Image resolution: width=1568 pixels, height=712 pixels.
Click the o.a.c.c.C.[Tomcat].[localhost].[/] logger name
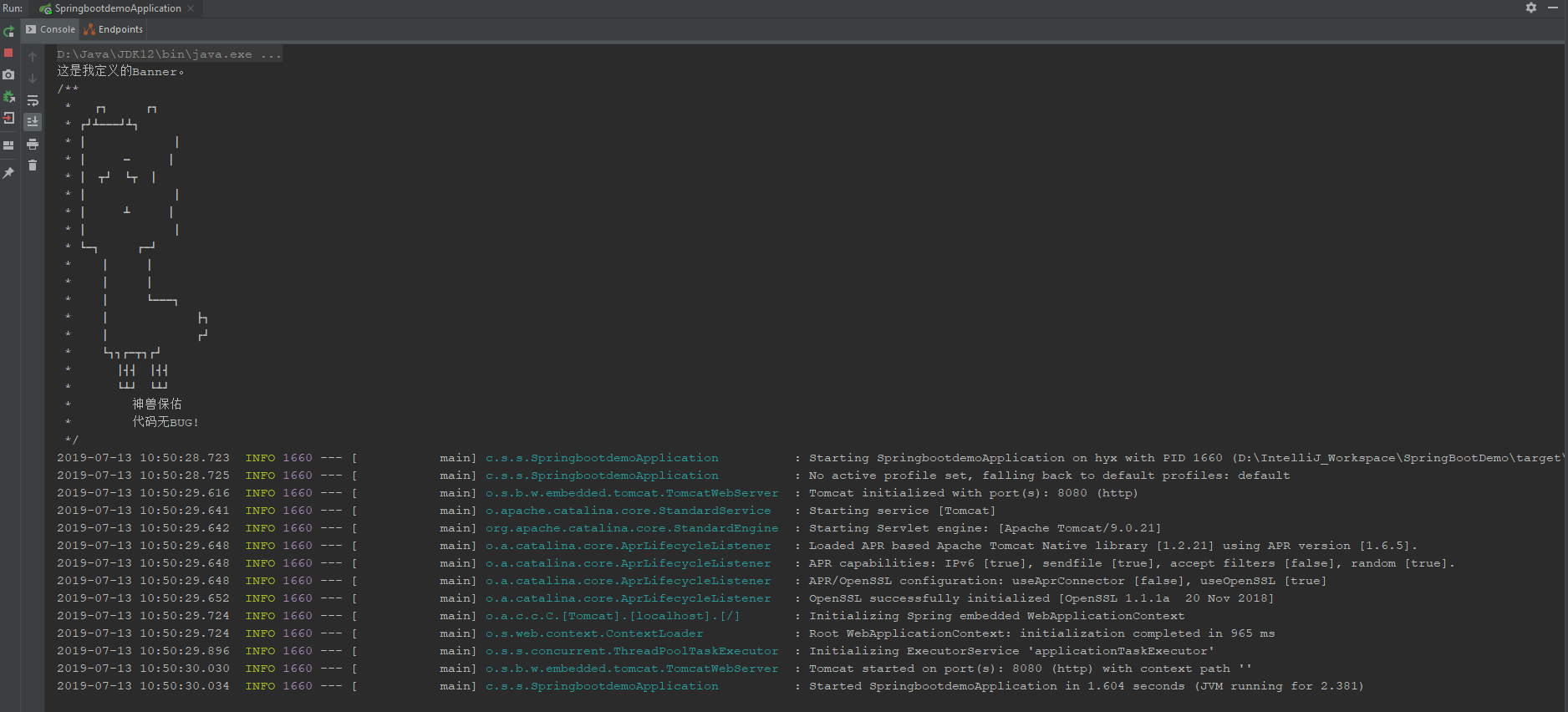click(613, 616)
